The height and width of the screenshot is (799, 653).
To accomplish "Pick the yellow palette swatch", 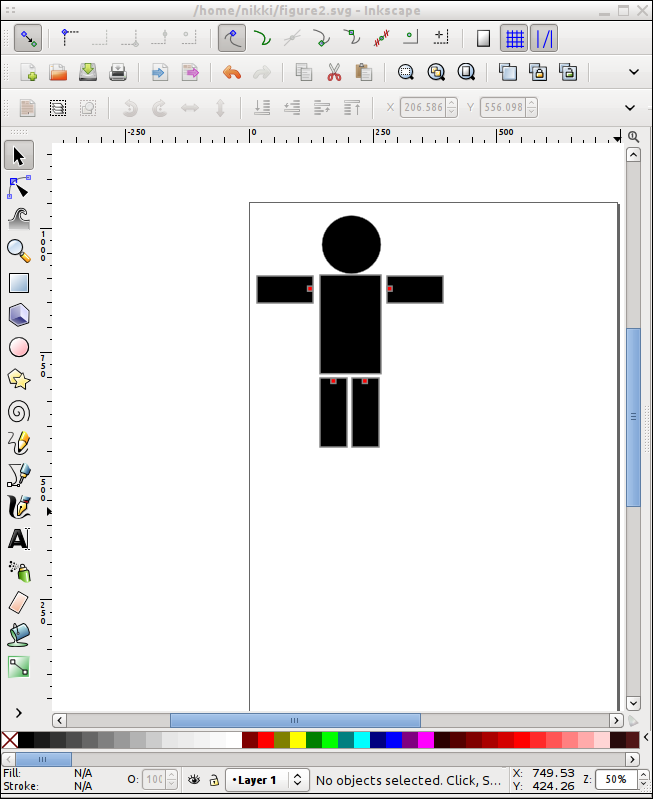I will point(298,740).
